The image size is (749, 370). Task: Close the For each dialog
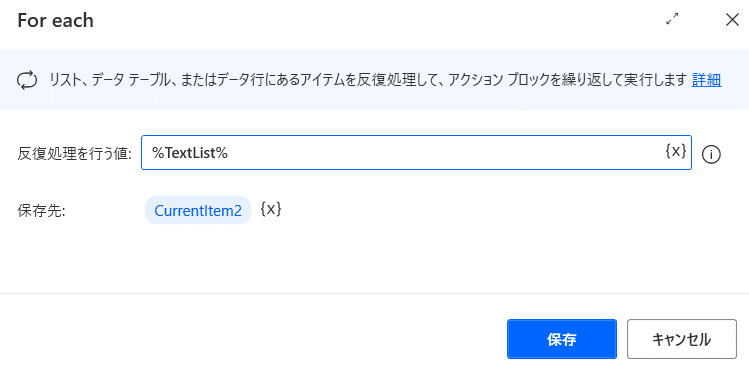click(732, 20)
